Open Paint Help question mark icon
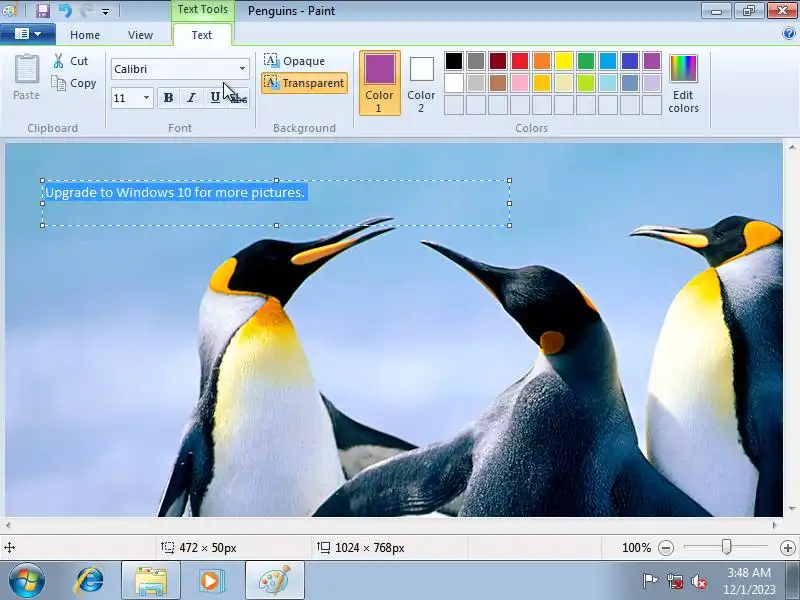The width and height of the screenshot is (800, 600). coord(788,34)
